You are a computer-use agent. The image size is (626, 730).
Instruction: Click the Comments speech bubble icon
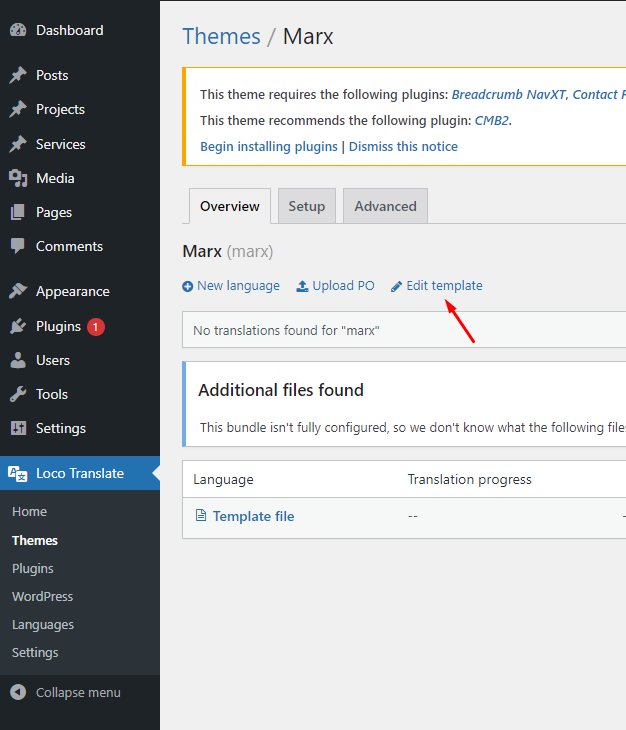click(x=18, y=246)
